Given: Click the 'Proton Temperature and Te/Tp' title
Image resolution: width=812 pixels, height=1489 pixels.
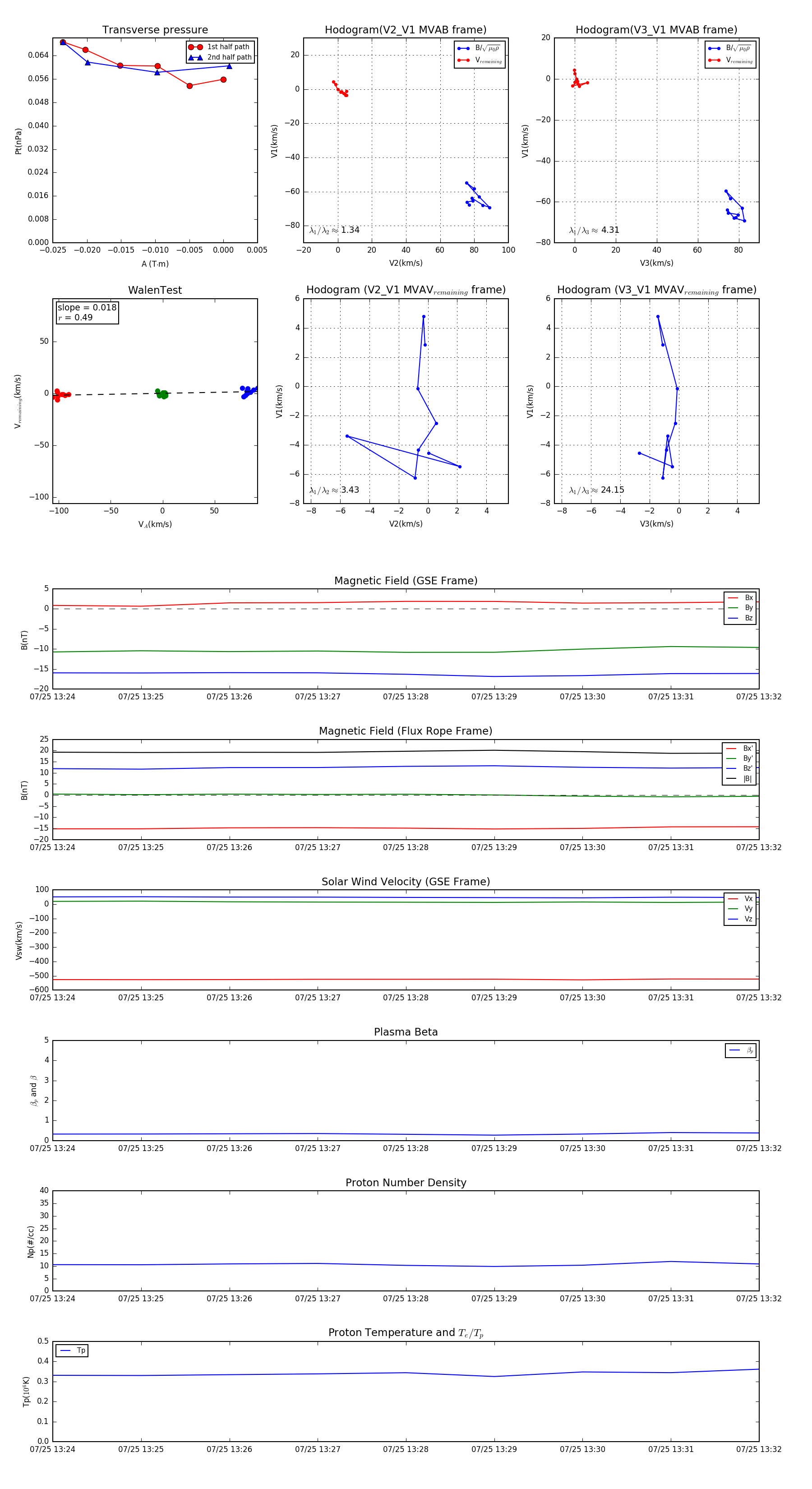Looking at the screenshot, I should coord(406,1332).
